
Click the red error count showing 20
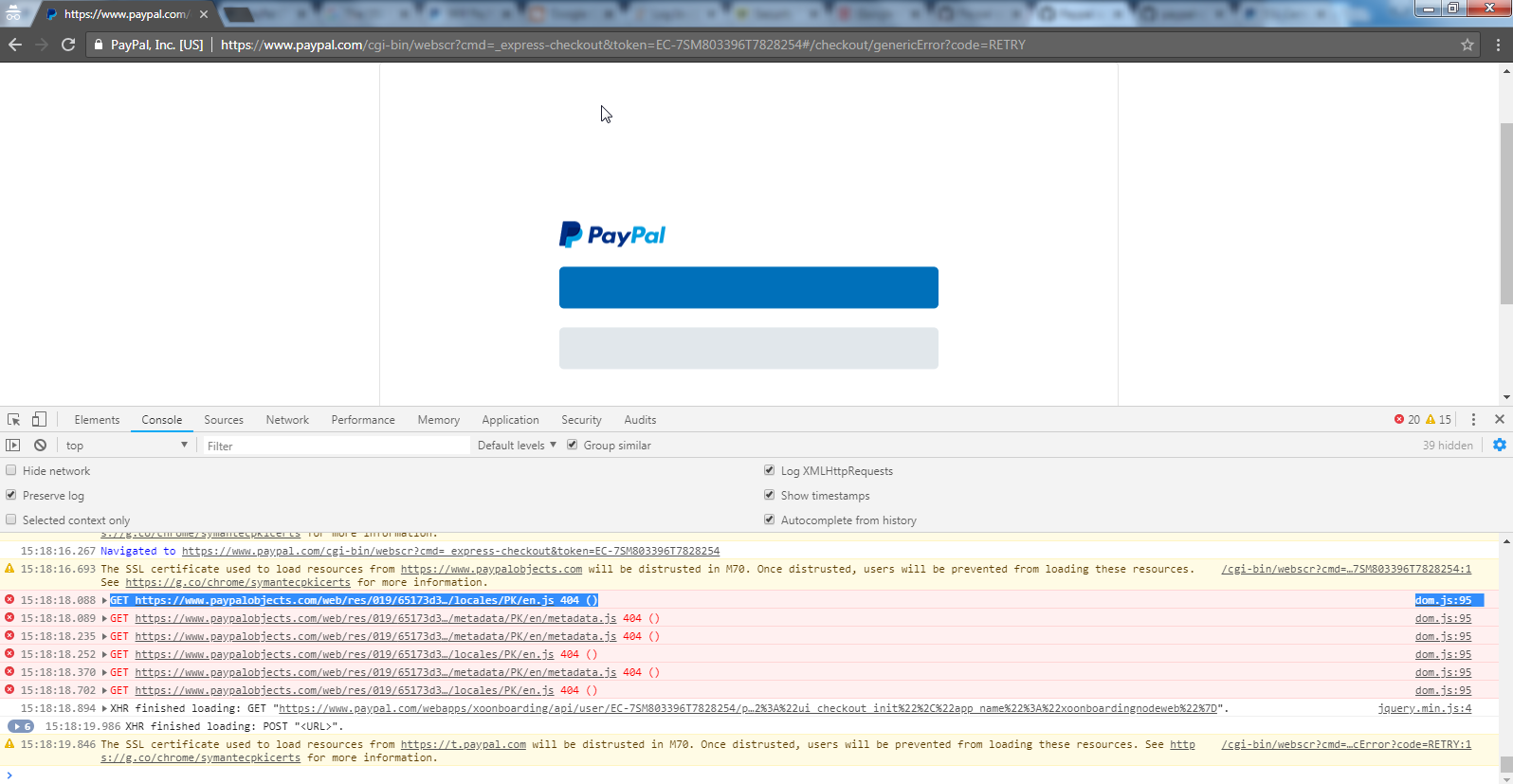(1407, 419)
